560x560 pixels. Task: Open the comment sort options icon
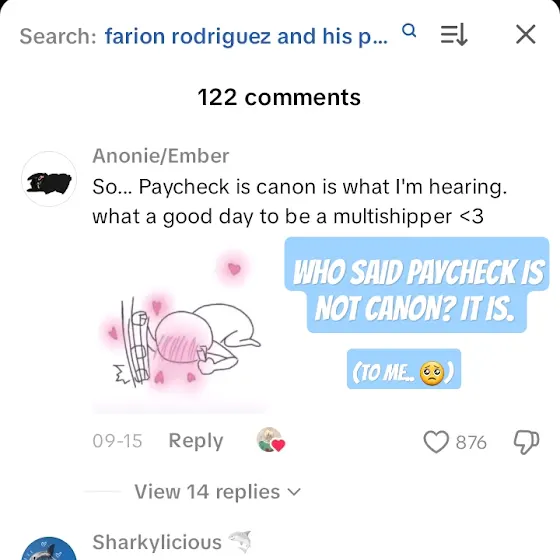454,35
